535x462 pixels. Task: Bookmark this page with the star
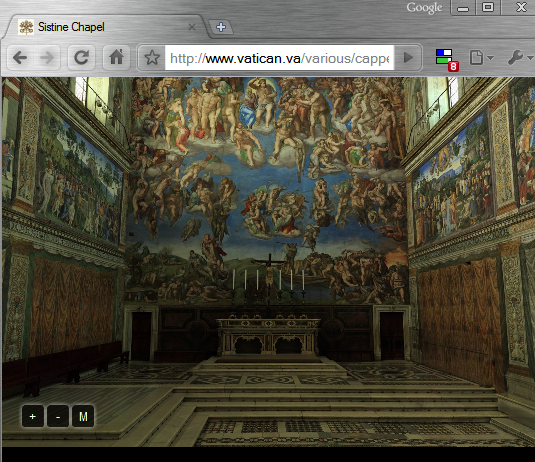152,58
